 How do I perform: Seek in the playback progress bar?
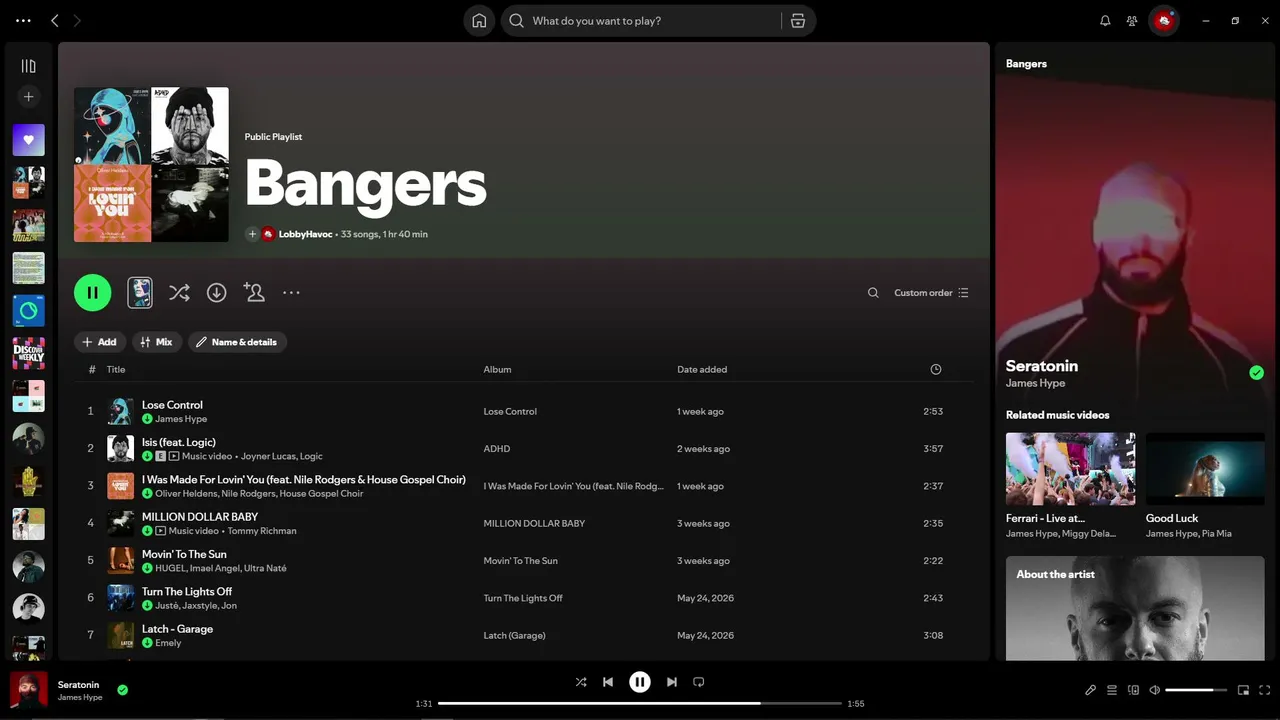pyautogui.click(x=640, y=704)
